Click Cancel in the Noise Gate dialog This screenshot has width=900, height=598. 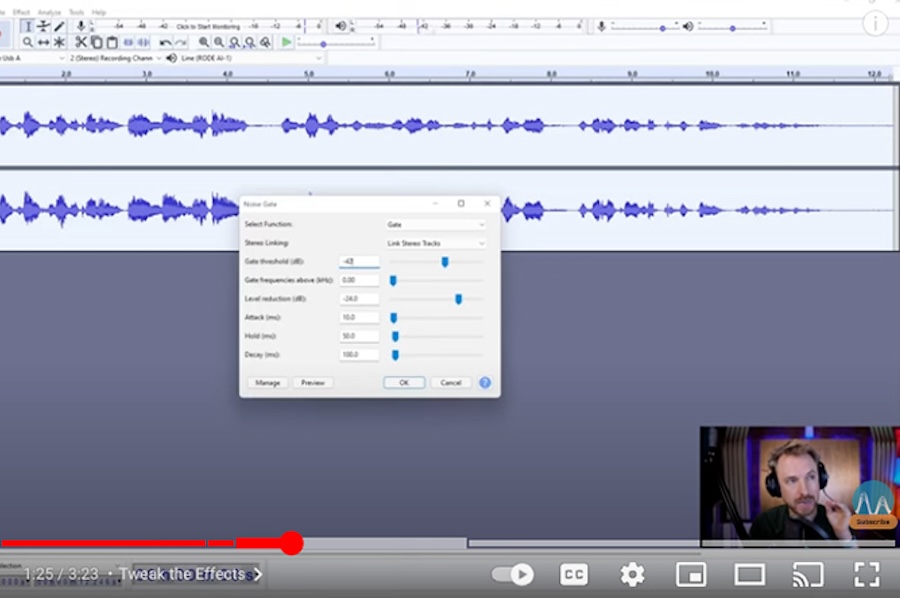point(451,383)
